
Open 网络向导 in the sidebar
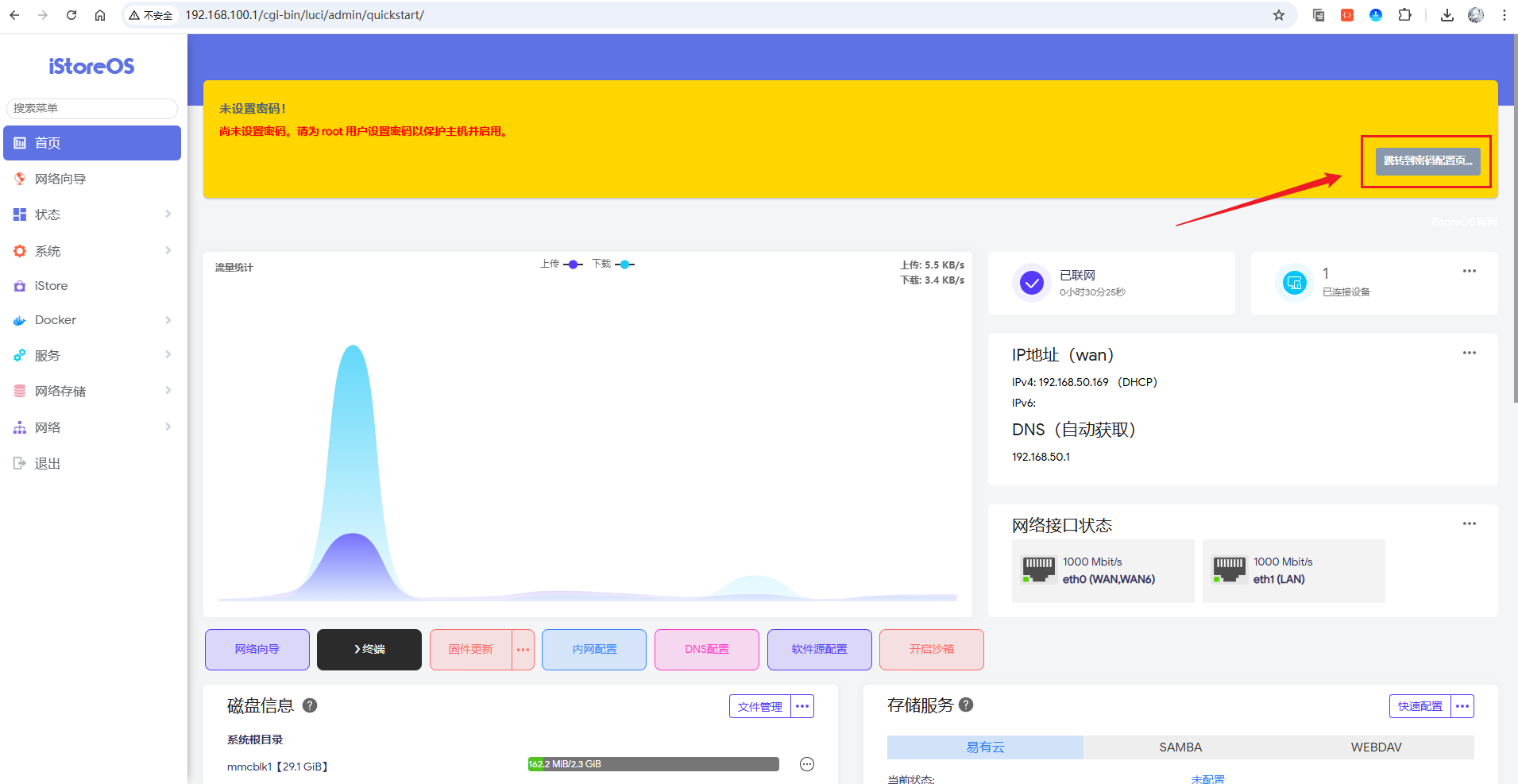(x=92, y=179)
